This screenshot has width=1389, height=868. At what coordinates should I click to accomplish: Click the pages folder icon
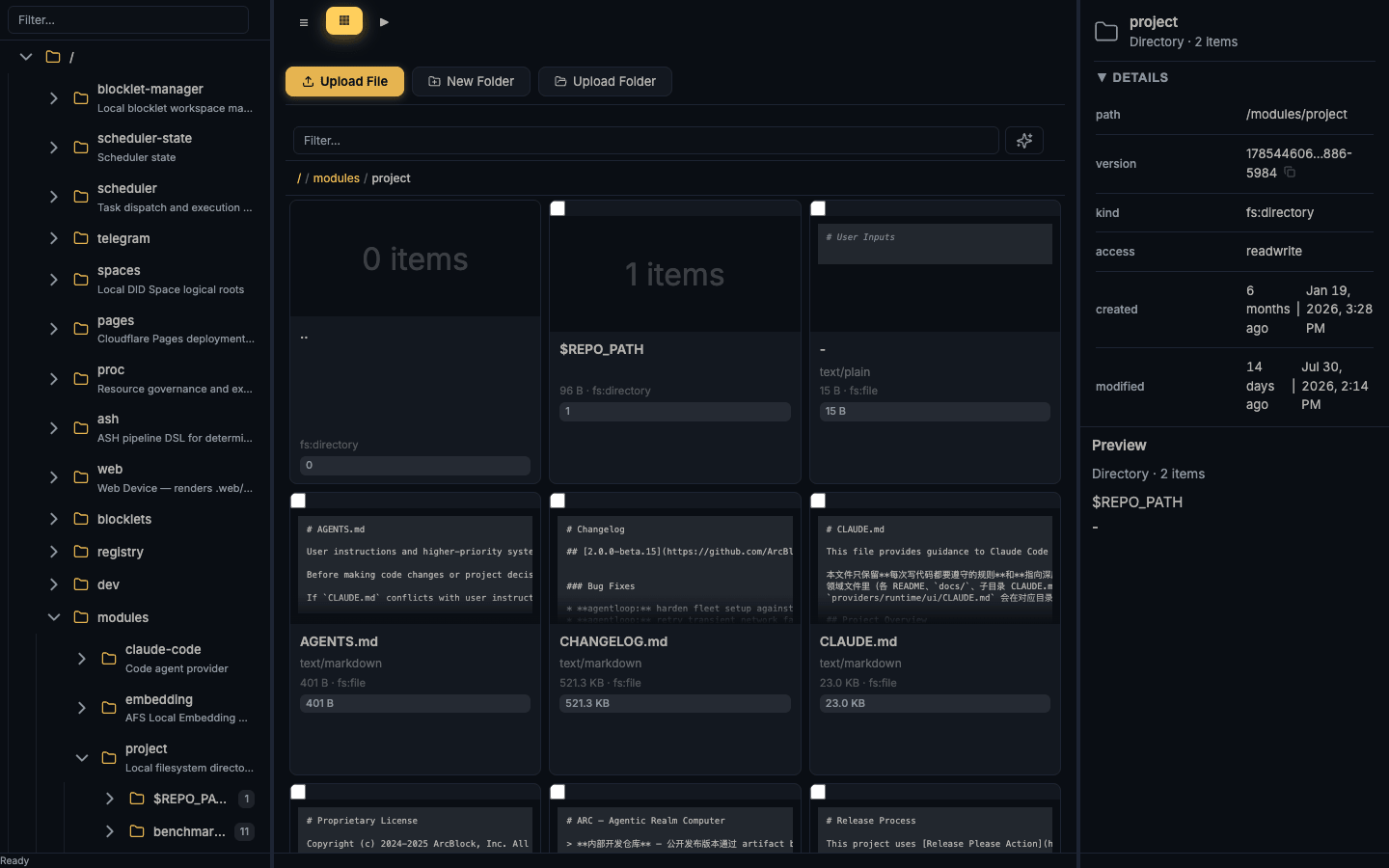point(81,329)
